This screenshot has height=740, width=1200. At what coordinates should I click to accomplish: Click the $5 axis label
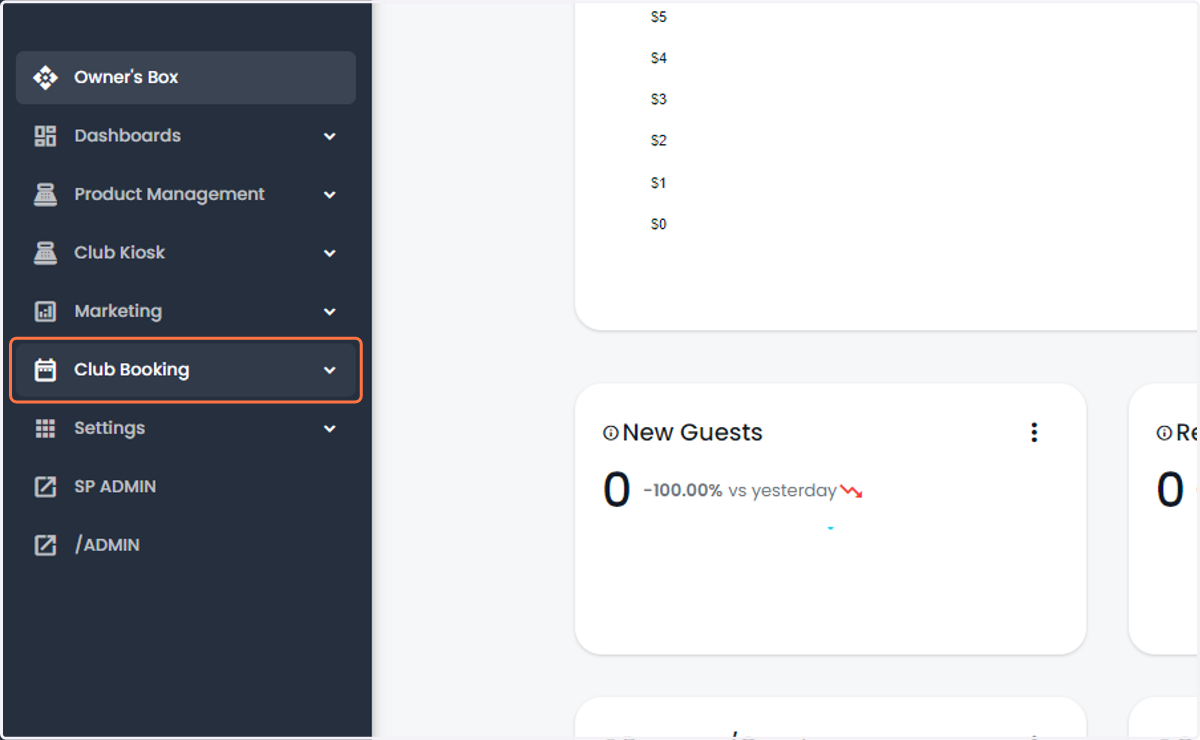(x=658, y=17)
